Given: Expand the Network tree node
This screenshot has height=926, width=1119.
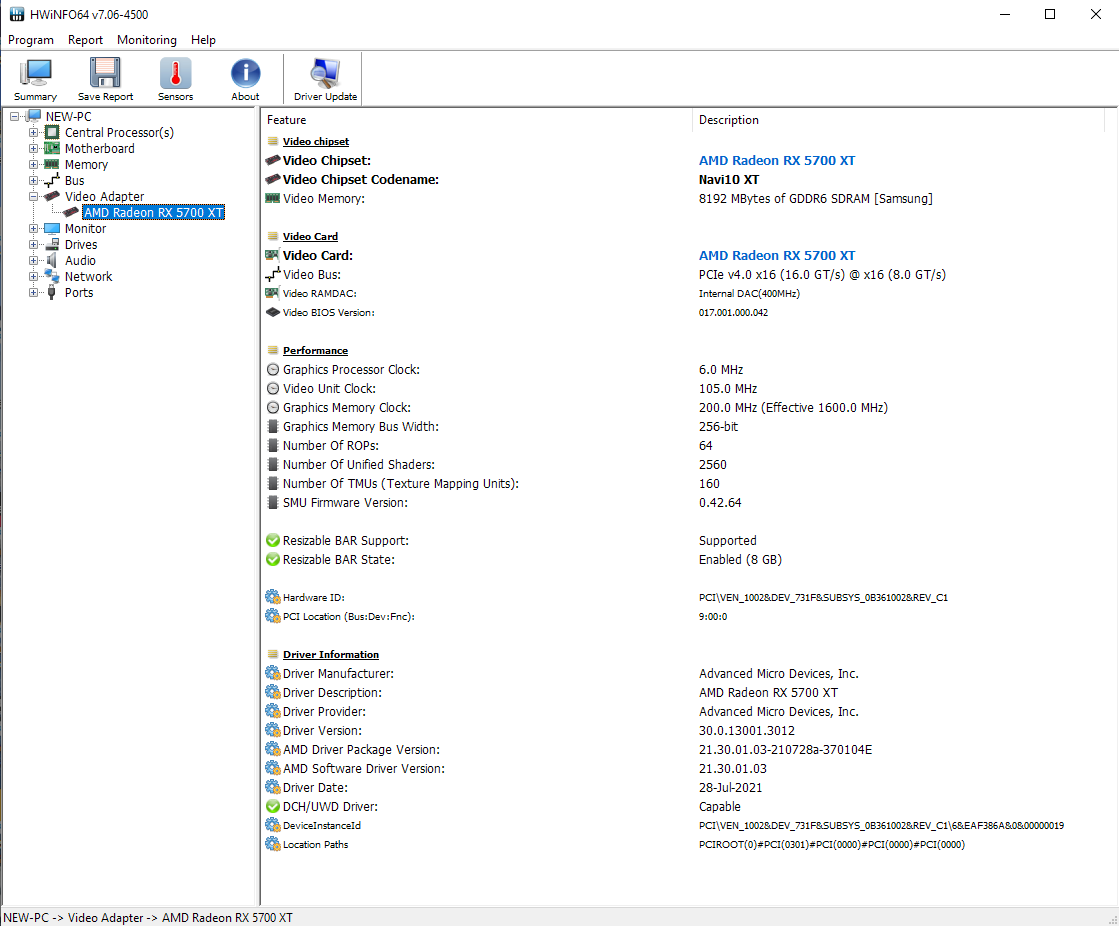Looking at the screenshot, I should [34, 276].
